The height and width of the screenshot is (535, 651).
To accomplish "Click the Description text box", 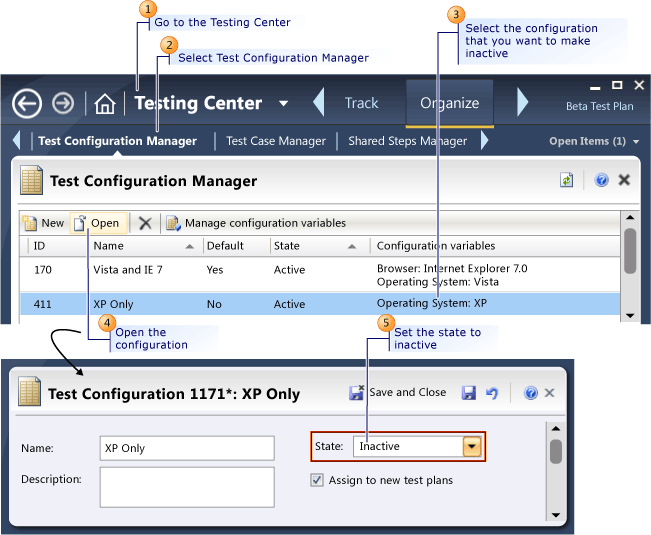I will pos(187,487).
